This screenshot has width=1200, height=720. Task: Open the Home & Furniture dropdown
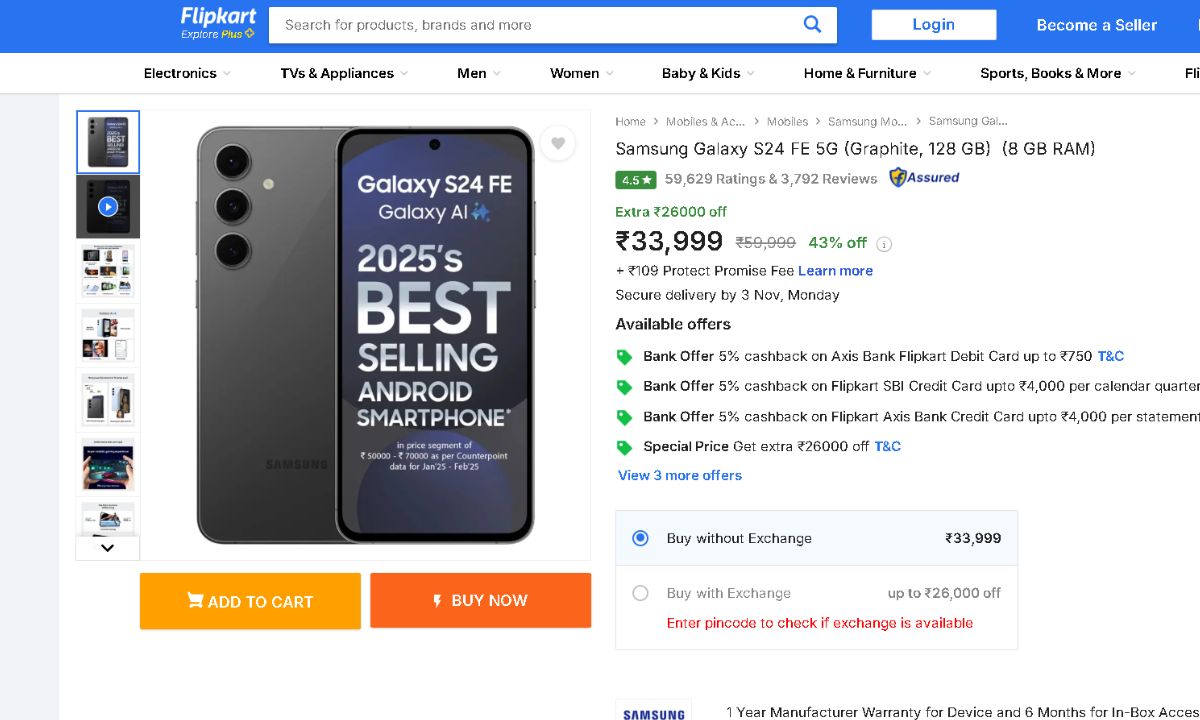pyautogui.click(x=867, y=73)
